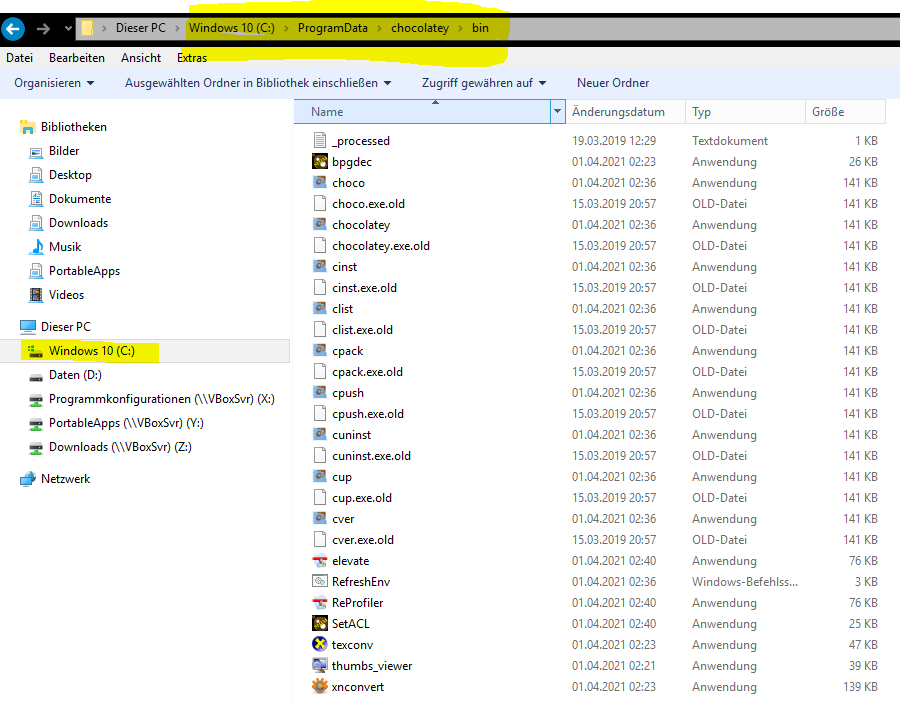Open recent locations dropdown arrow

68,28
